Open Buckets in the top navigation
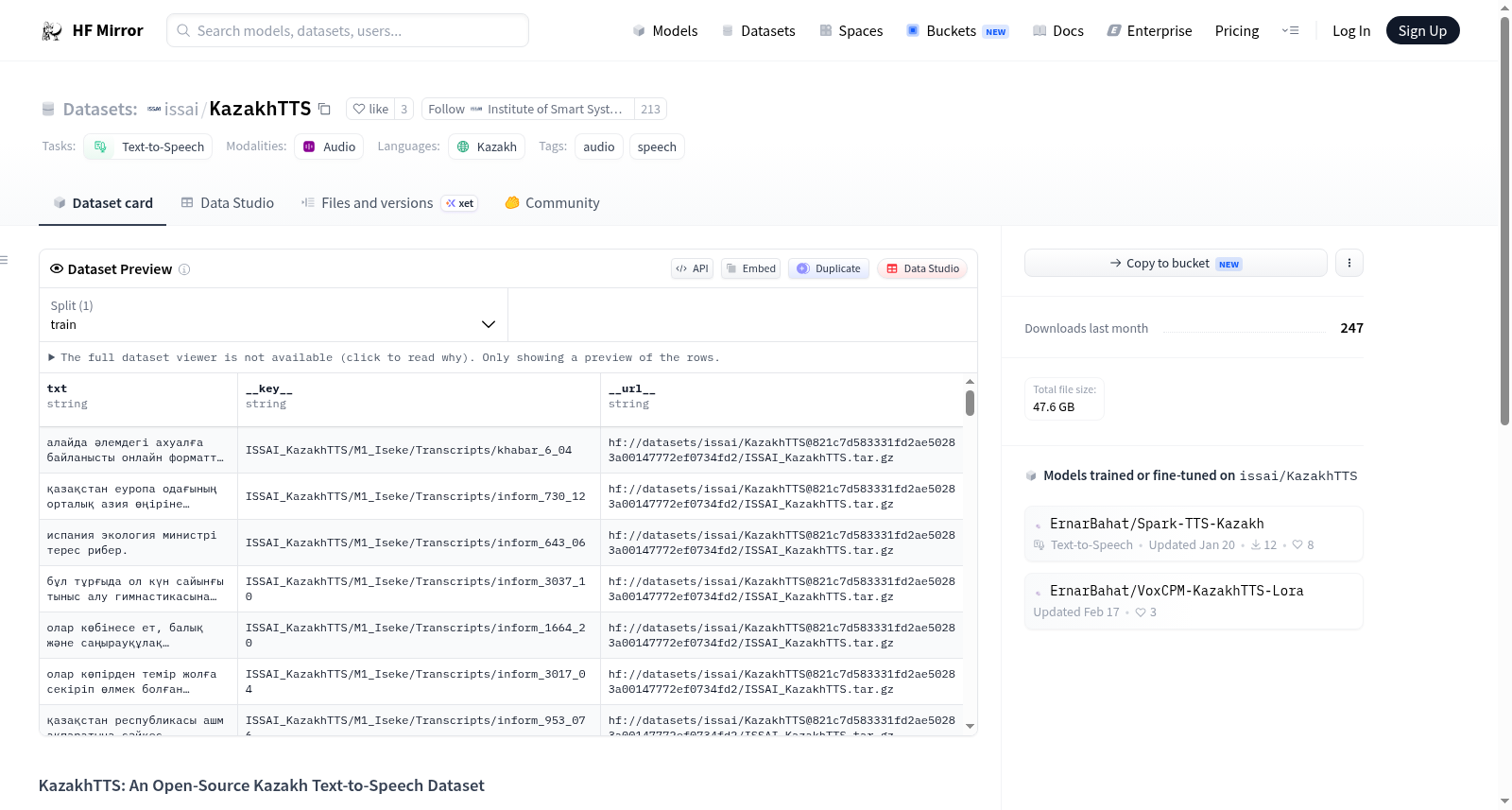This screenshot has height=810, width=1512. [957, 31]
